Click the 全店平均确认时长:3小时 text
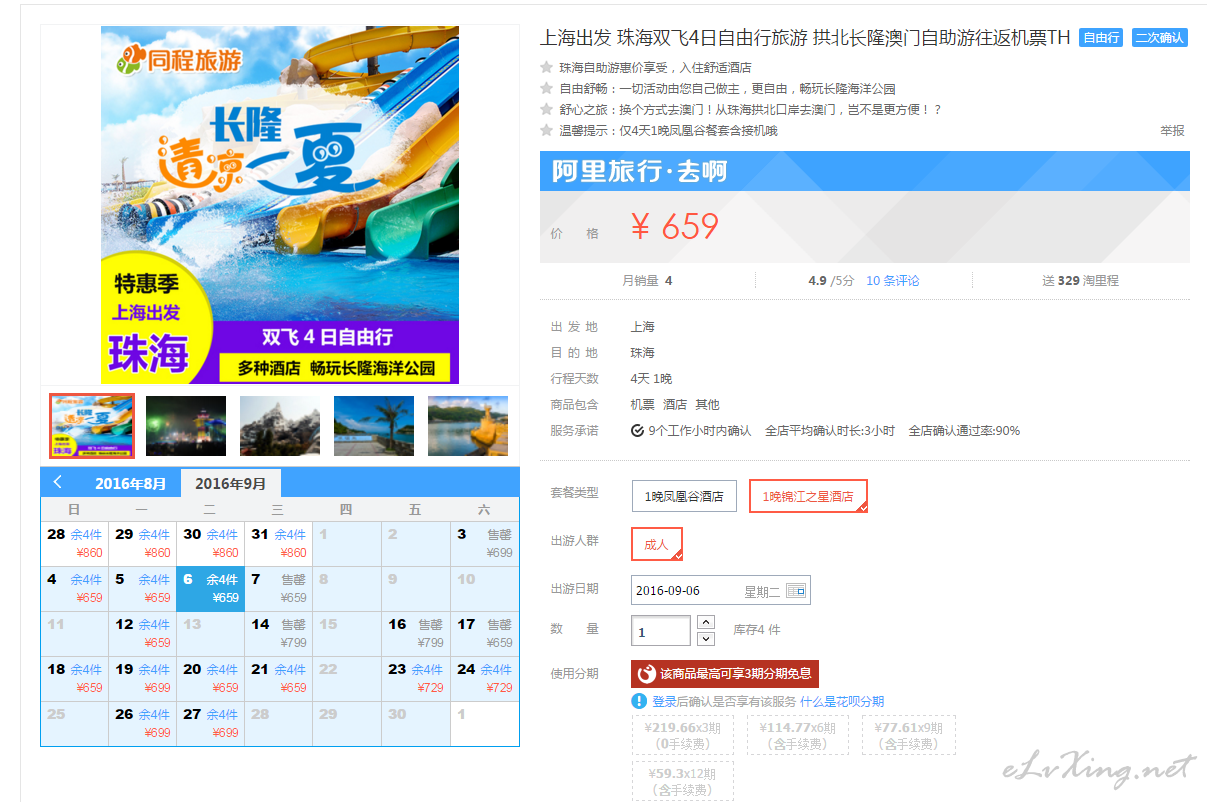The width and height of the screenshot is (1207, 802). 830,431
